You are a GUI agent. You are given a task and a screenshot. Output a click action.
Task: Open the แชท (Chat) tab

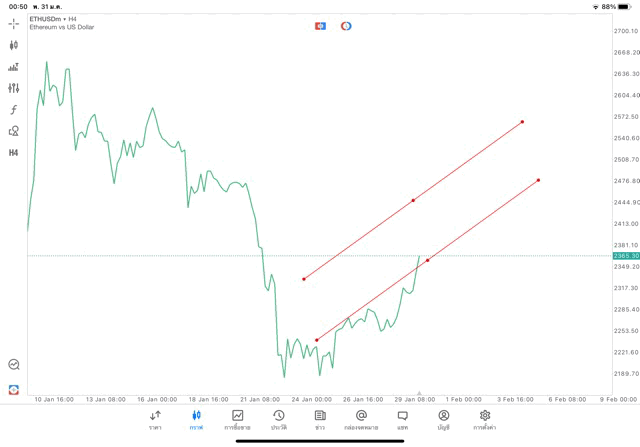tap(402, 420)
